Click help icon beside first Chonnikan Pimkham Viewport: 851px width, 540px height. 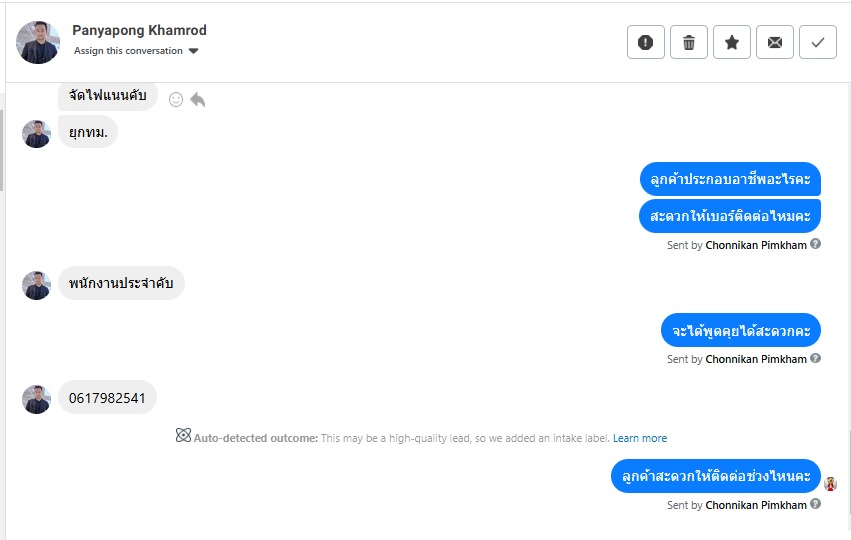816,244
